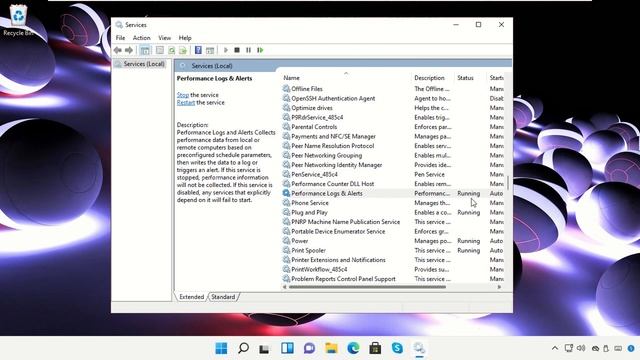
Task: Select Problem Reports Control Panel Support
Action: point(392,279)
